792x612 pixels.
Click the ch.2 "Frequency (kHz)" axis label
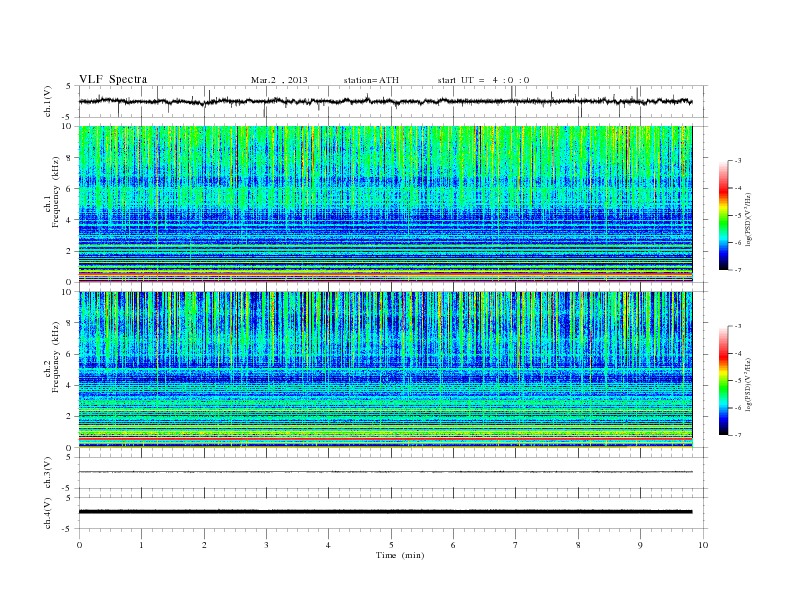(55, 356)
